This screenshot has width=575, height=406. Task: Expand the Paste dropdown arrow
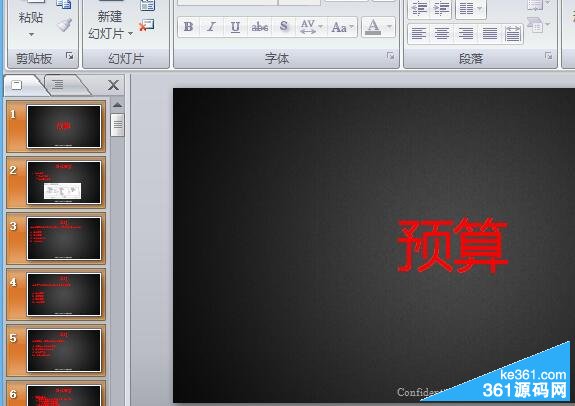pos(31,34)
